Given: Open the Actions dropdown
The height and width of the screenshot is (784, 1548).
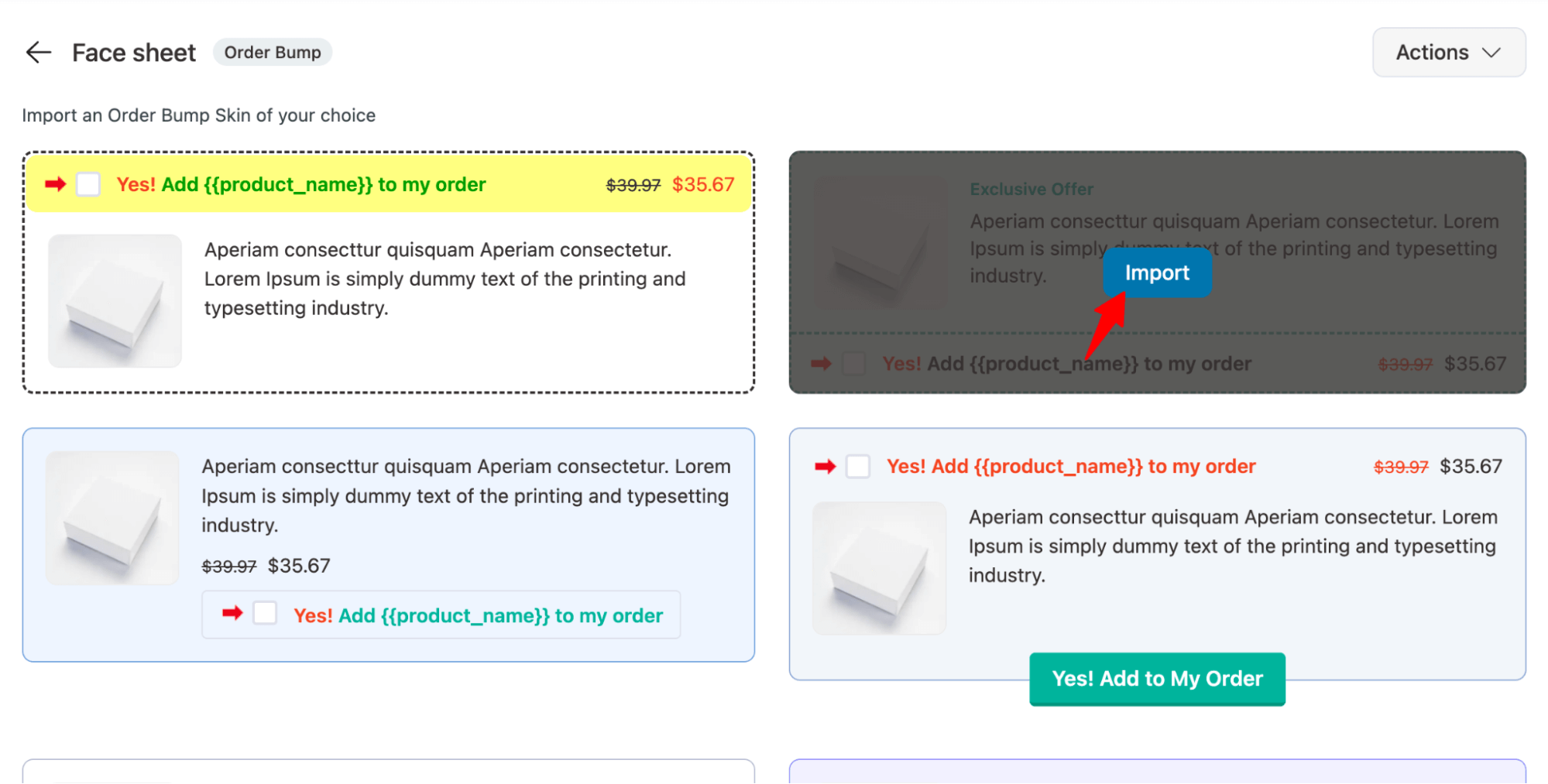Looking at the screenshot, I should click(x=1448, y=52).
